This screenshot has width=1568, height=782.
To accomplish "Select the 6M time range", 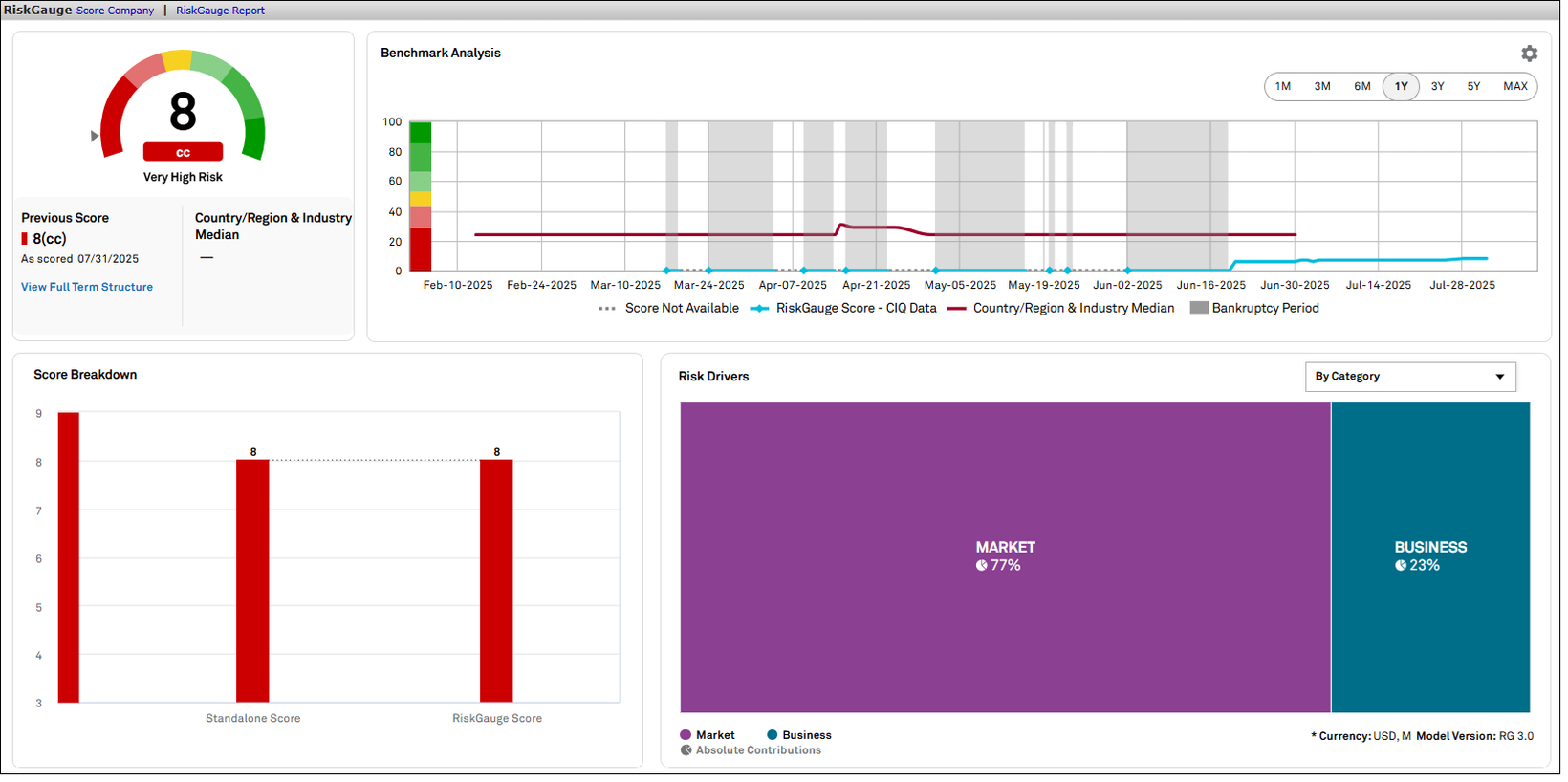I will tap(1361, 86).
